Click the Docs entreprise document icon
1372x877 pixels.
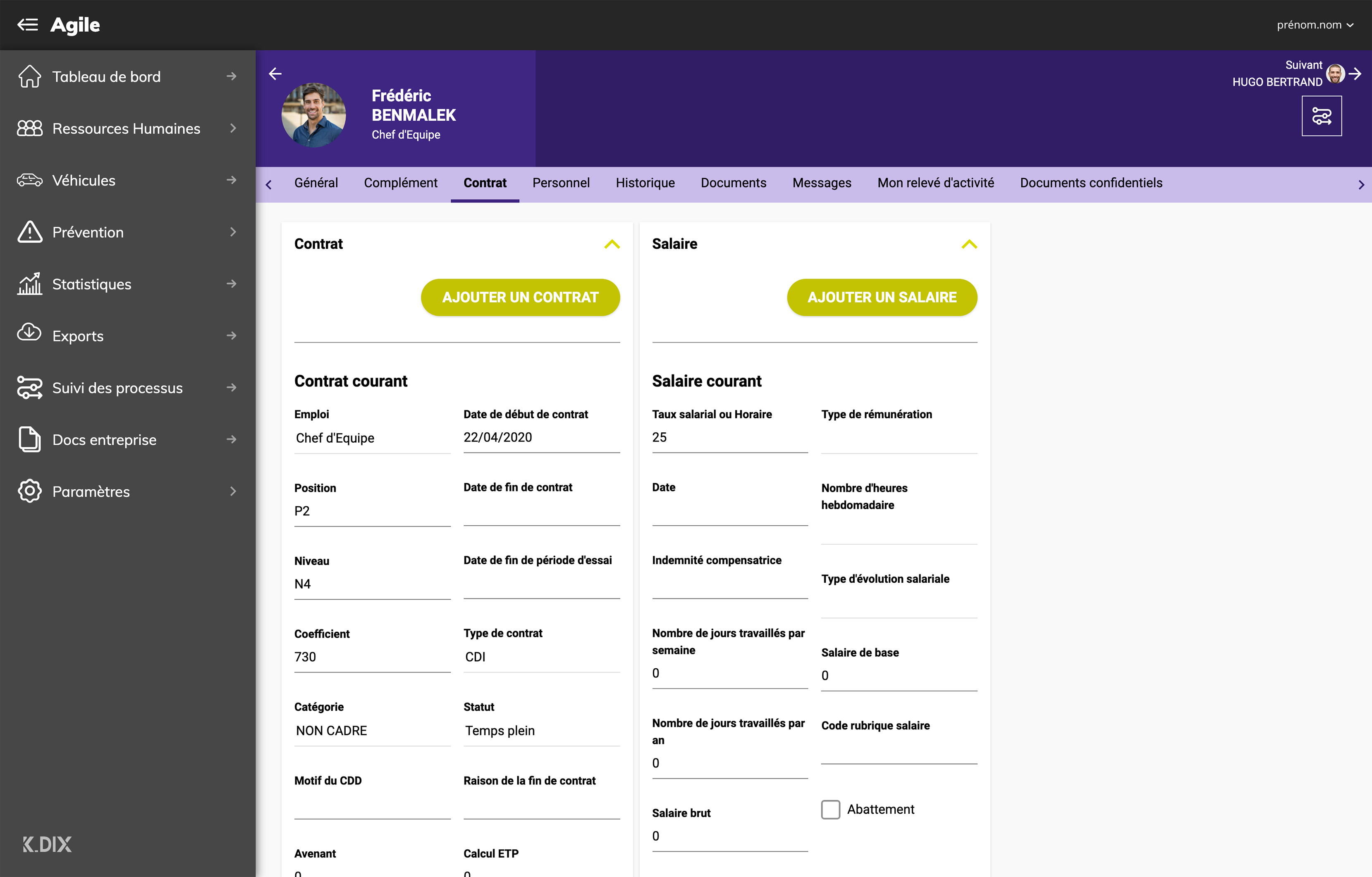[x=30, y=439]
